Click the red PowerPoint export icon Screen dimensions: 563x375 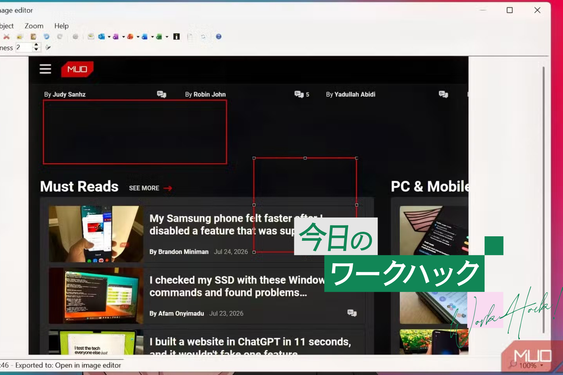pyautogui.click(x=130, y=37)
